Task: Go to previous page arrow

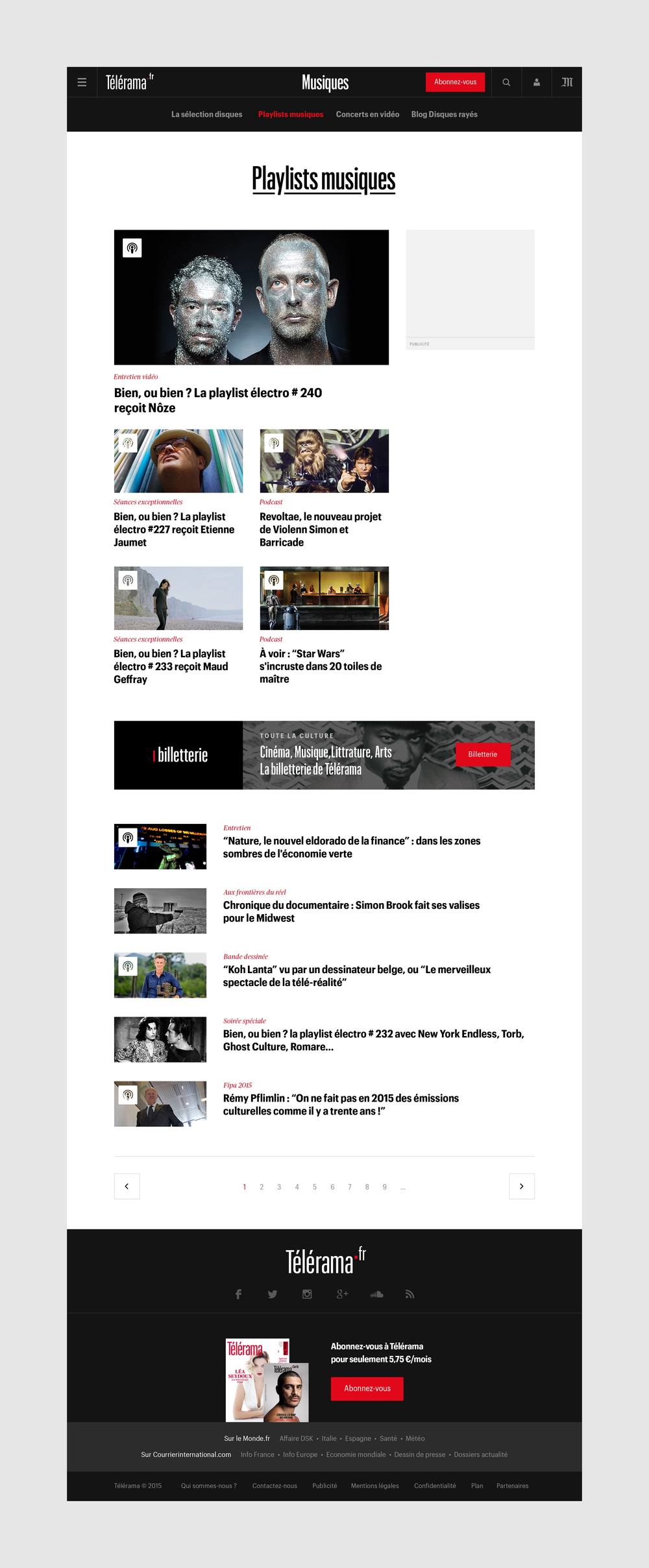Action: pyautogui.click(x=127, y=1187)
